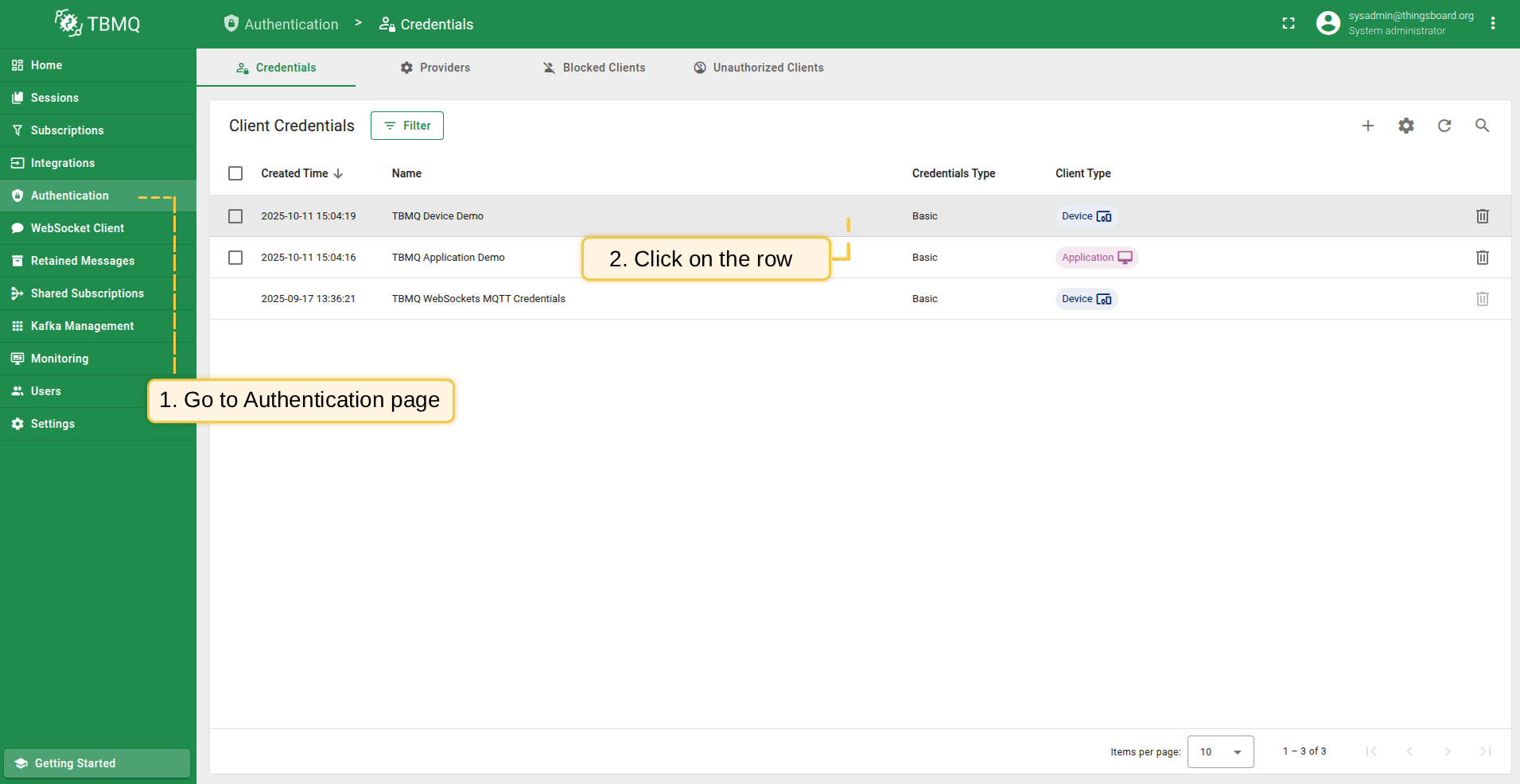Delete TBMQ Application Demo credentials
This screenshot has height=784, width=1520.
pos(1482,258)
